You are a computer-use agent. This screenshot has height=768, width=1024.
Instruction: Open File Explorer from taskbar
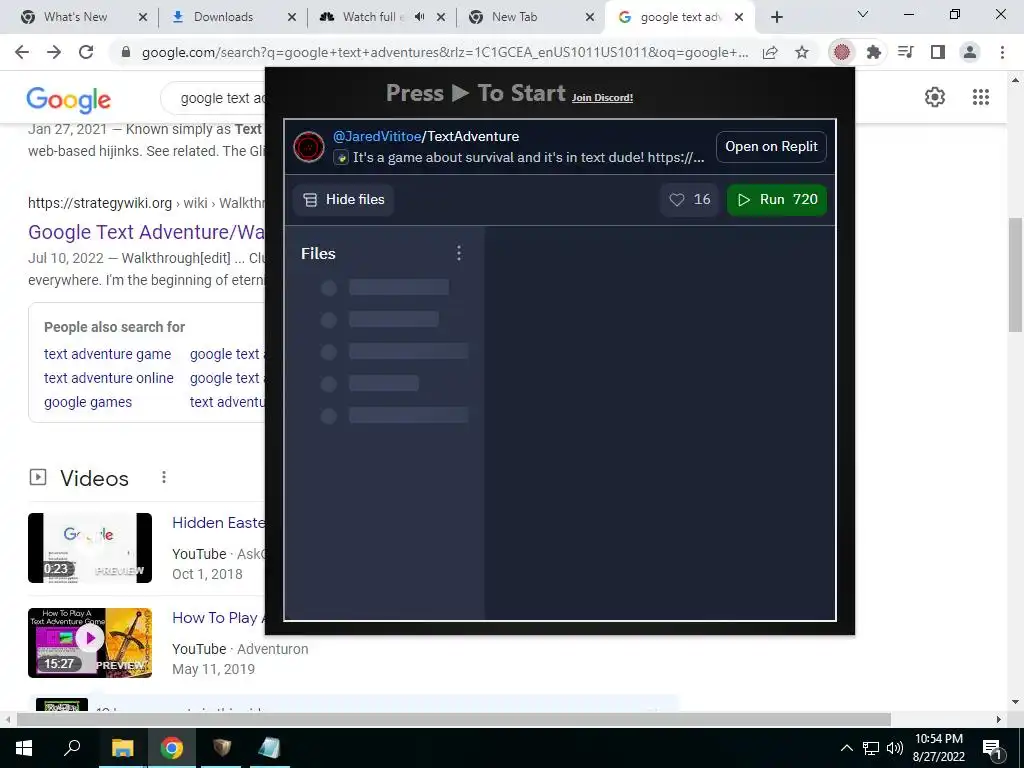(122, 748)
